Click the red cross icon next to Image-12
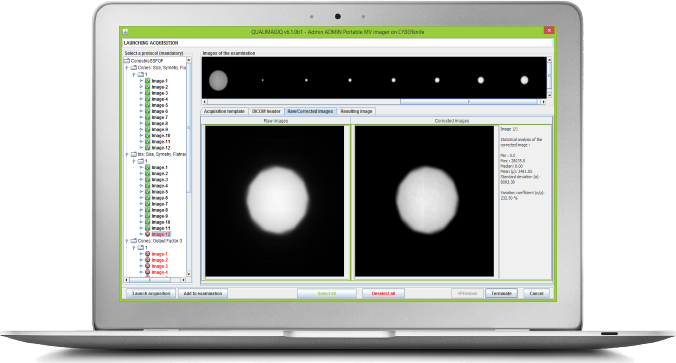Viewport: 676px width, 363px height. tap(147, 234)
